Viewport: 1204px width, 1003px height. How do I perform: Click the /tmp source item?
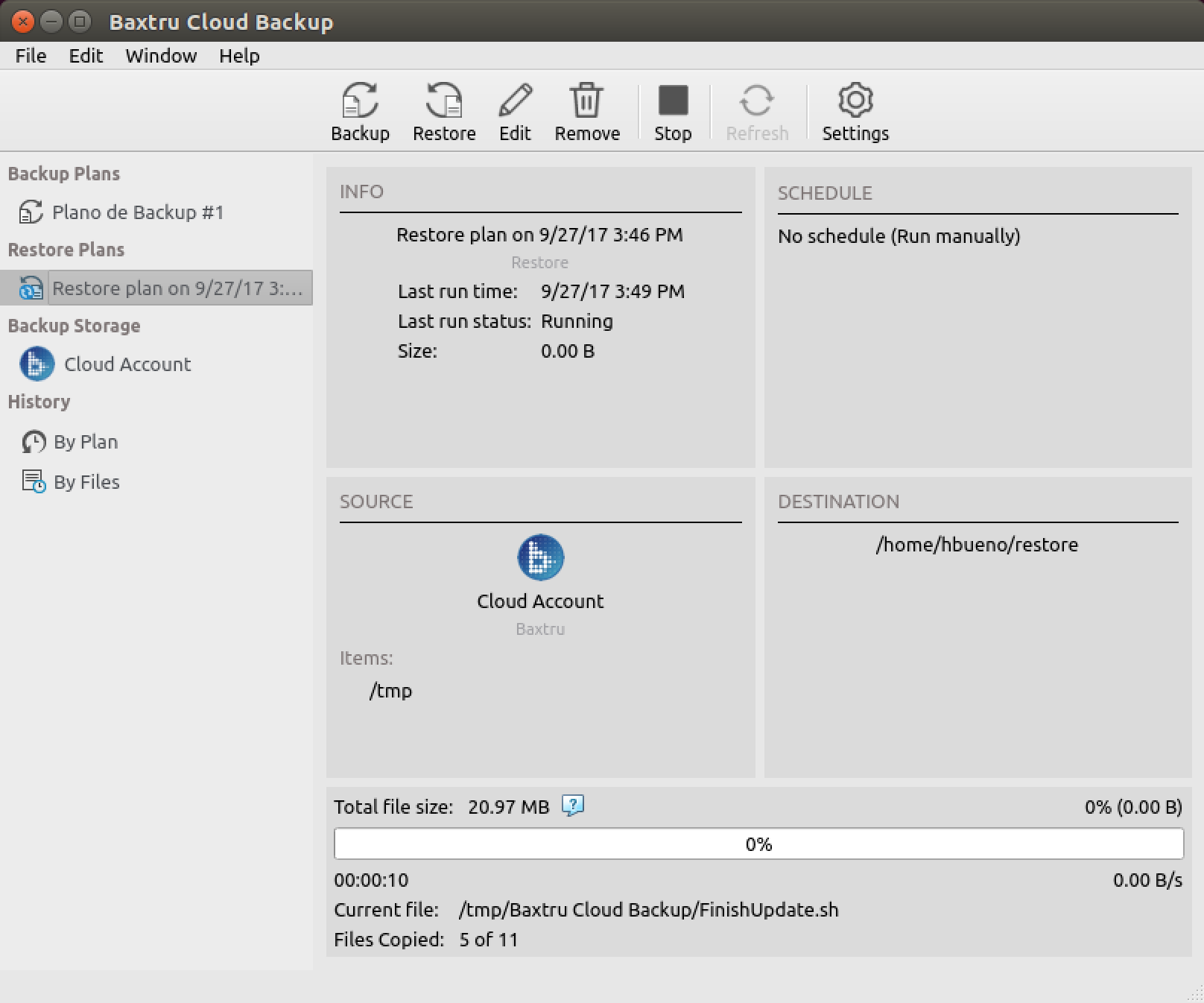(x=390, y=691)
